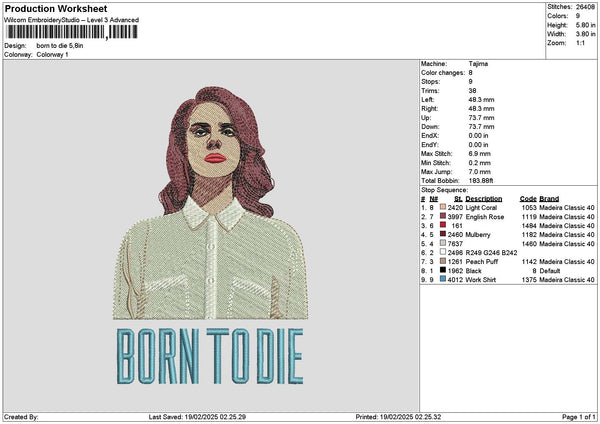This screenshot has height=424, width=600.
Task: Click the Light Coral color swatch
Action: (x=443, y=207)
